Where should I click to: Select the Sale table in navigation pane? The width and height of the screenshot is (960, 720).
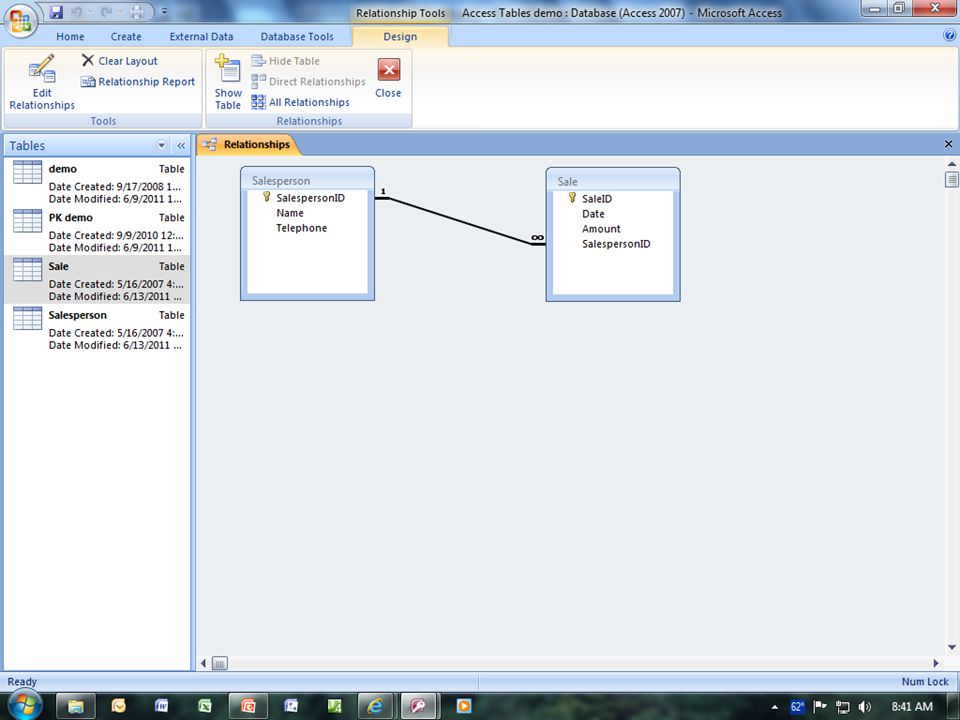pos(98,280)
